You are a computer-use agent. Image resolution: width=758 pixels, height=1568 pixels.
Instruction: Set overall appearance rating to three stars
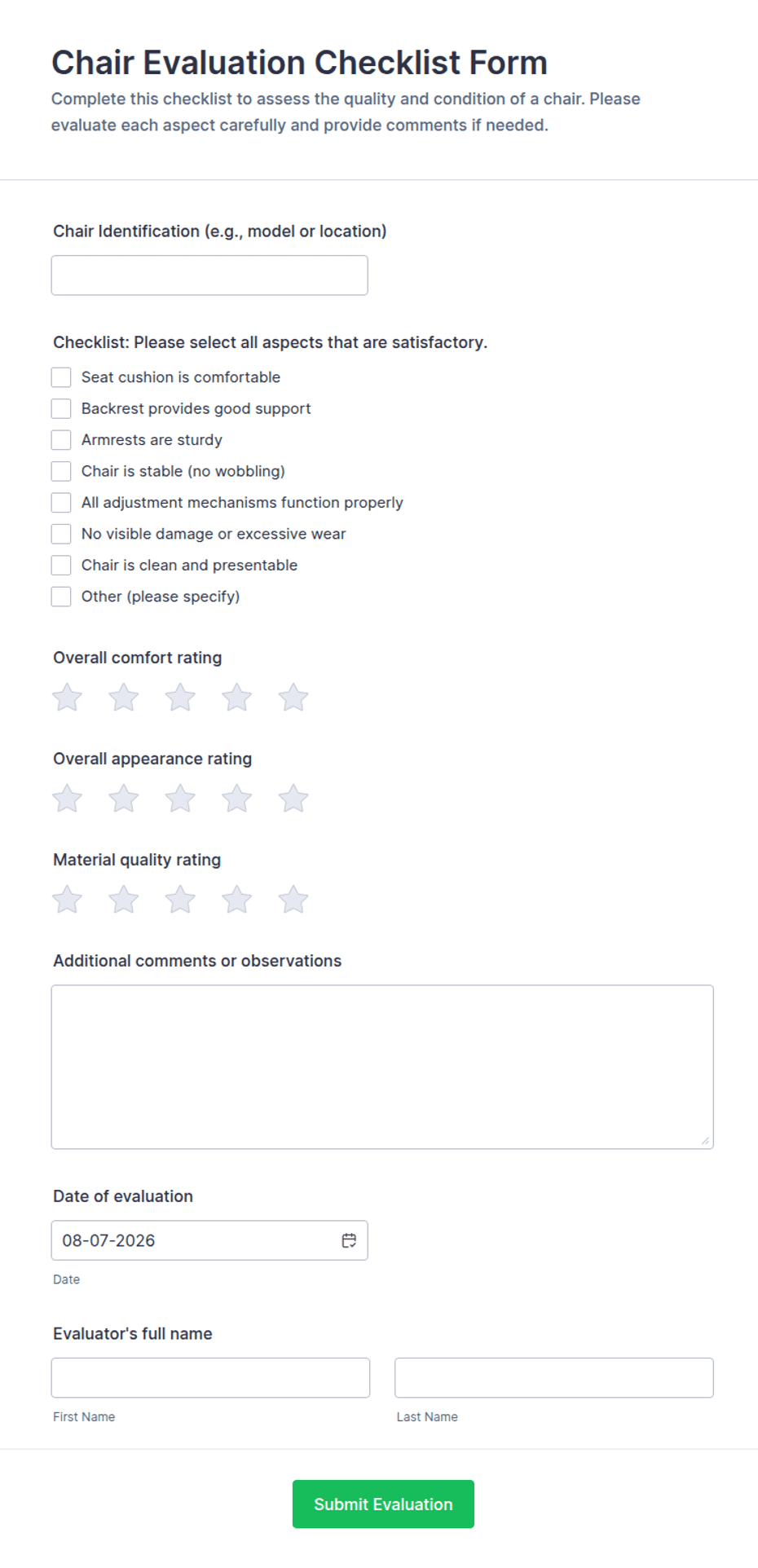pyautogui.click(x=180, y=798)
